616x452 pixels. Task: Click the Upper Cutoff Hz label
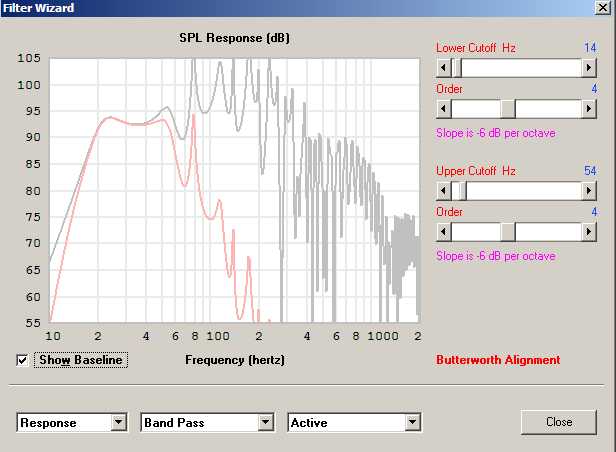[x=476, y=171]
